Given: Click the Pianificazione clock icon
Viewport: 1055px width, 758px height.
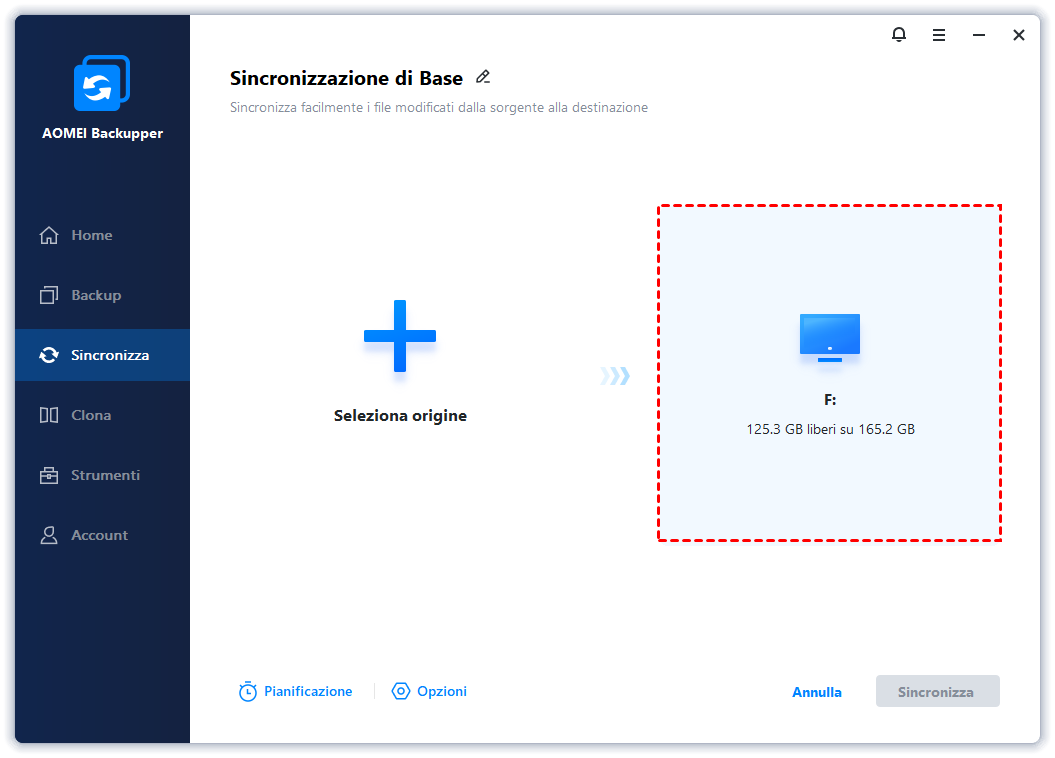Looking at the screenshot, I should click(x=248, y=691).
